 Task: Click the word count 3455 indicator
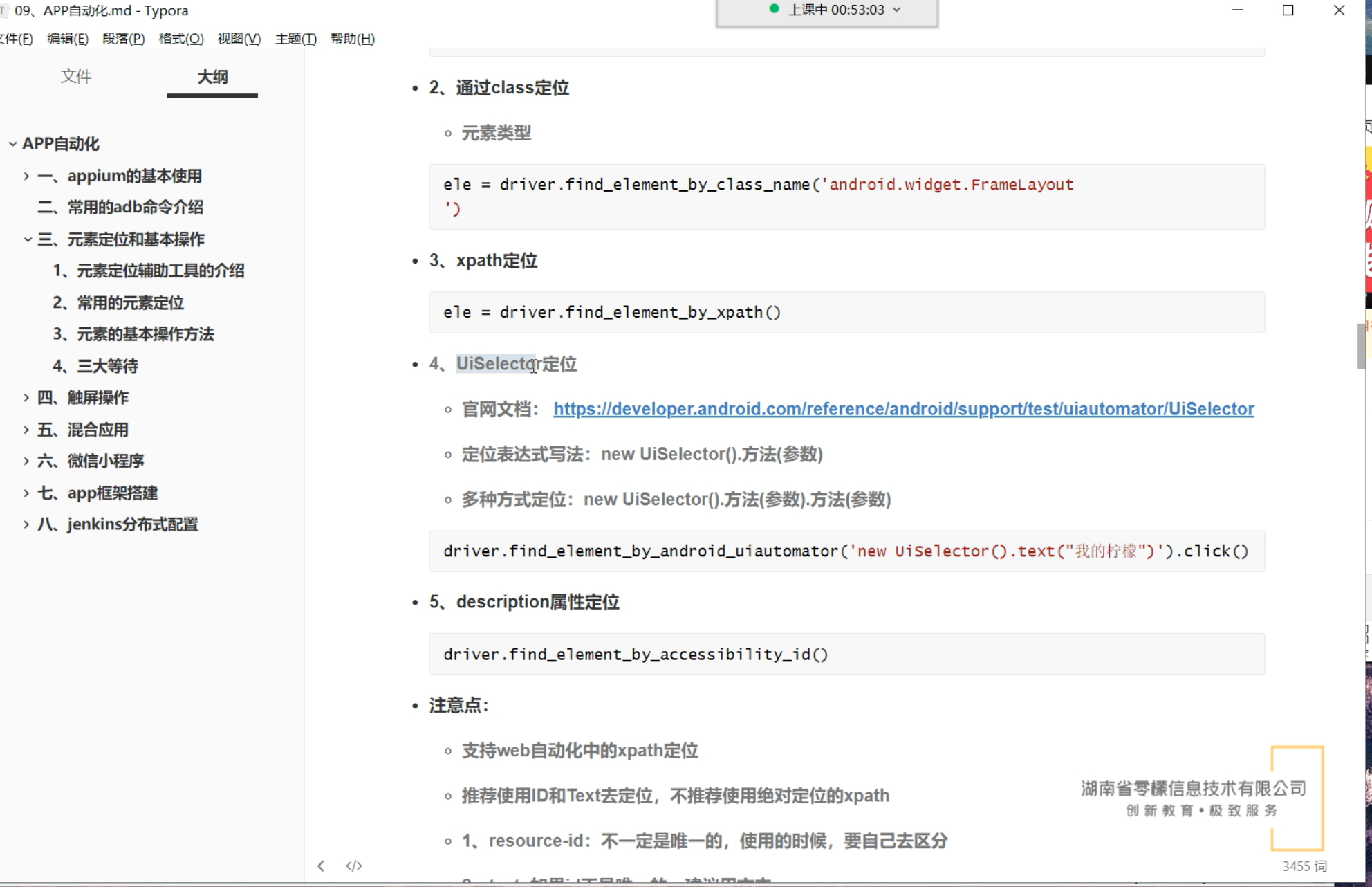(x=1304, y=866)
